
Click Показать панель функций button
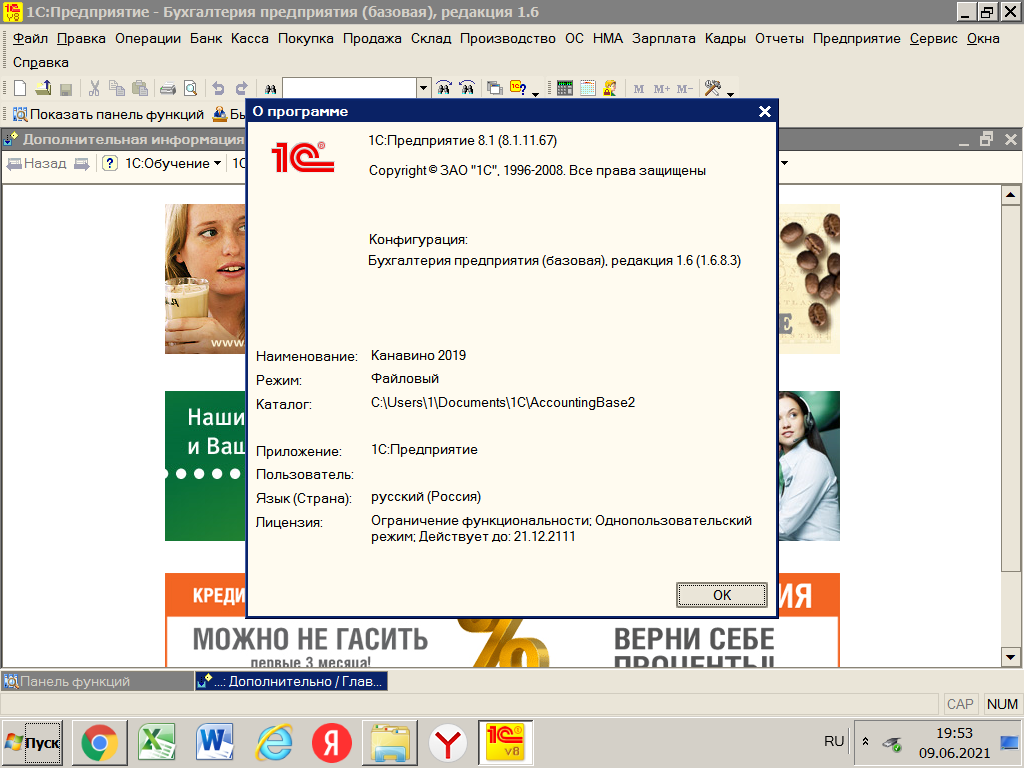click(108, 114)
